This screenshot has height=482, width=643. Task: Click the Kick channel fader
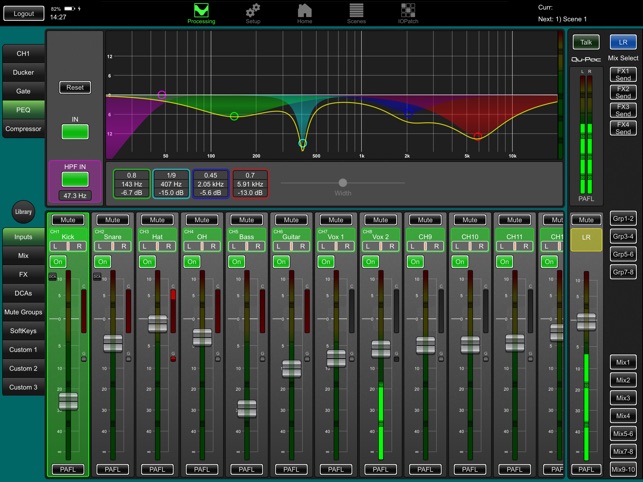point(68,401)
